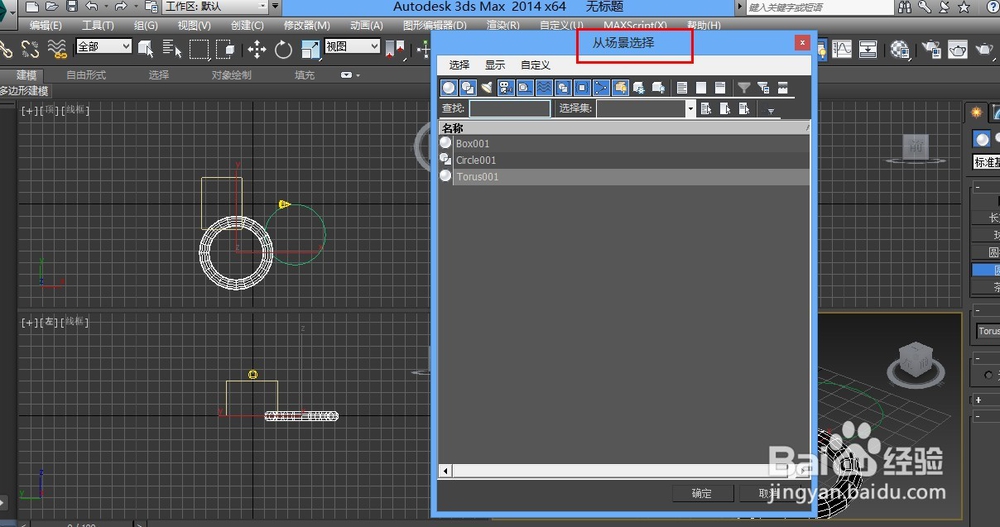The height and width of the screenshot is (527, 1000).
Task: Activate Select and Move tool
Action: click(x=257, y=48)
